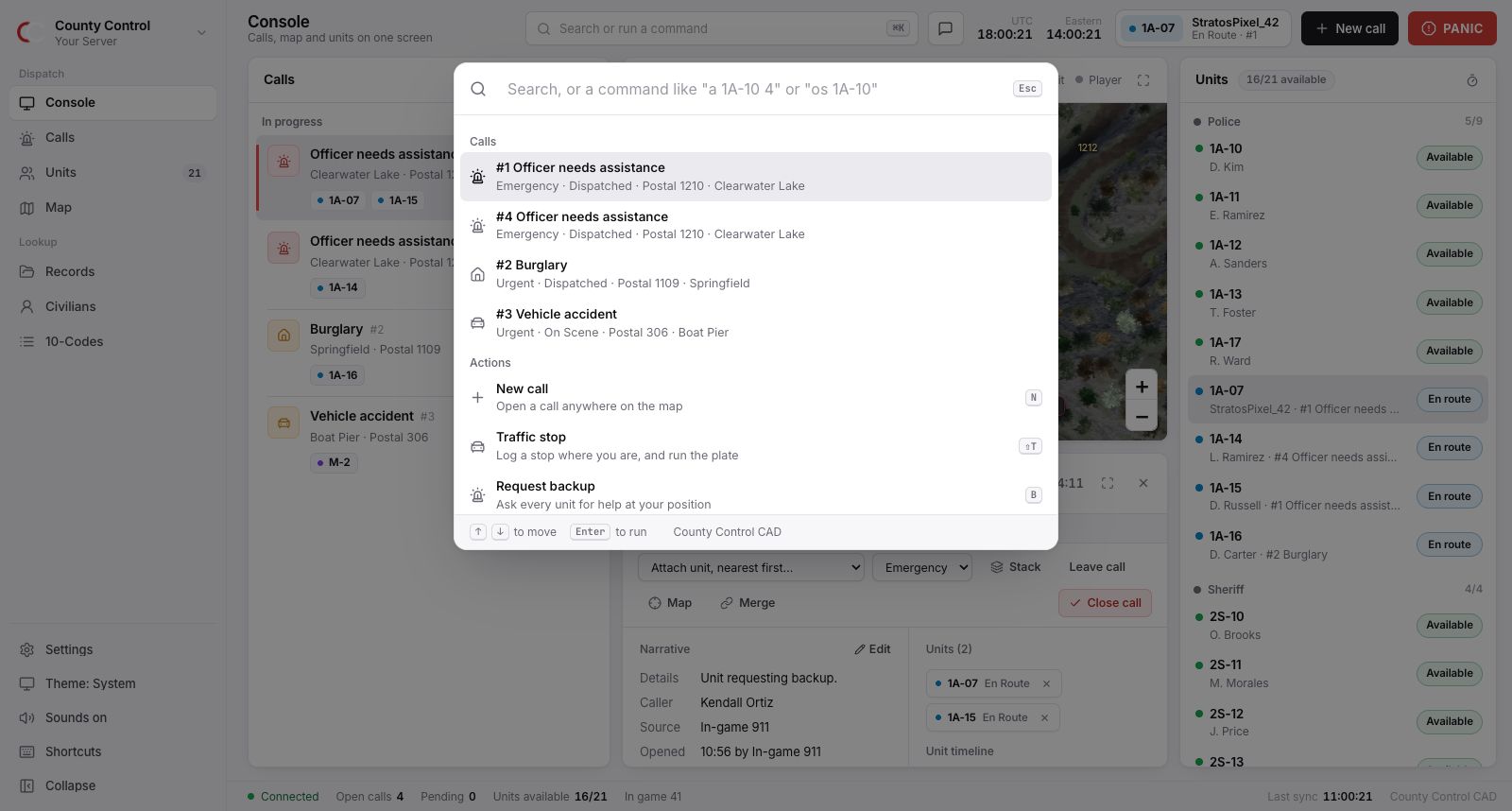
Task: Expand call detail panel to fullscreen
Action: (1108, 483)
